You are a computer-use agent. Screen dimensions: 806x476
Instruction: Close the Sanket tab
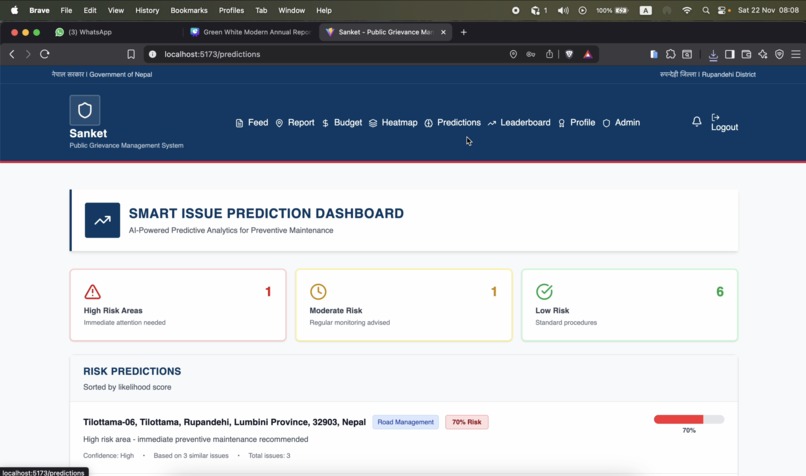pyautogui.click(x=443, y=32)
